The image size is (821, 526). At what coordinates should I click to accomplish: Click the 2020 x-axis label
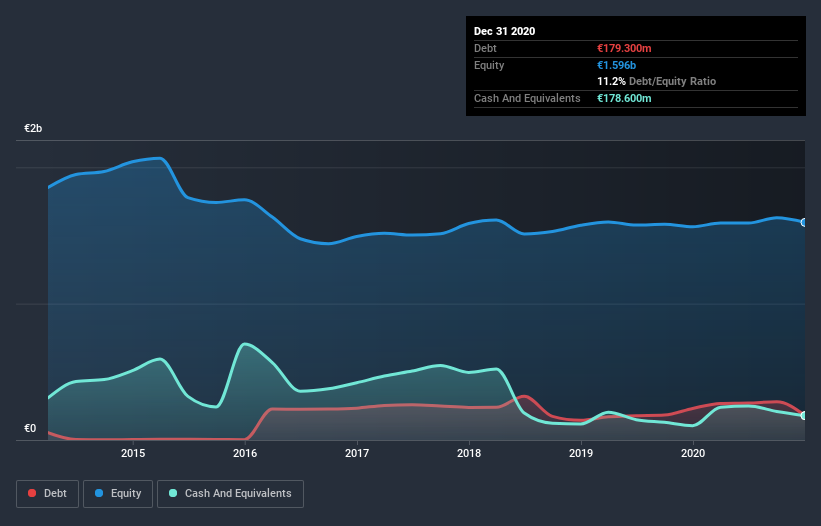693,453
